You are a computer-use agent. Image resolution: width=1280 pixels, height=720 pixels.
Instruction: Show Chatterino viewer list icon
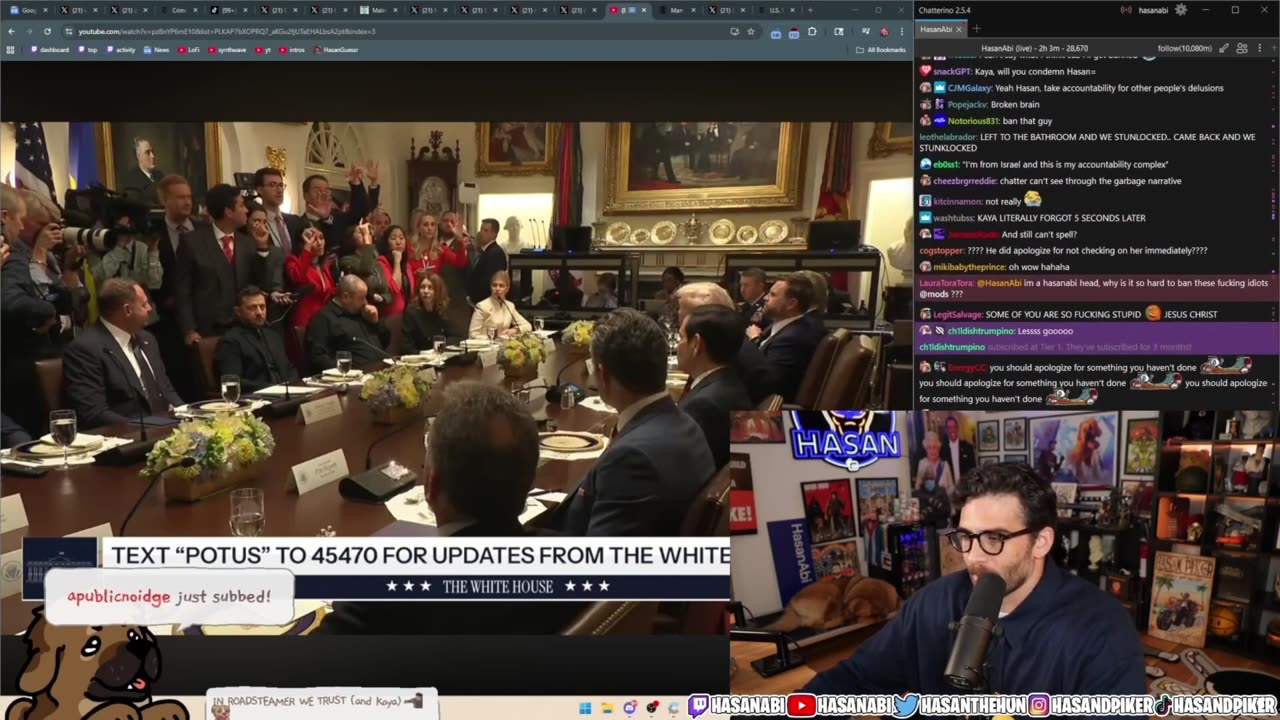click(1242, 48)
